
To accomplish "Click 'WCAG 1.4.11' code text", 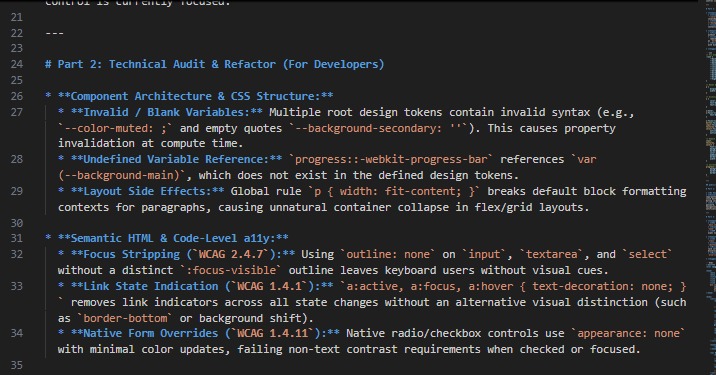I will coord(273,333).
